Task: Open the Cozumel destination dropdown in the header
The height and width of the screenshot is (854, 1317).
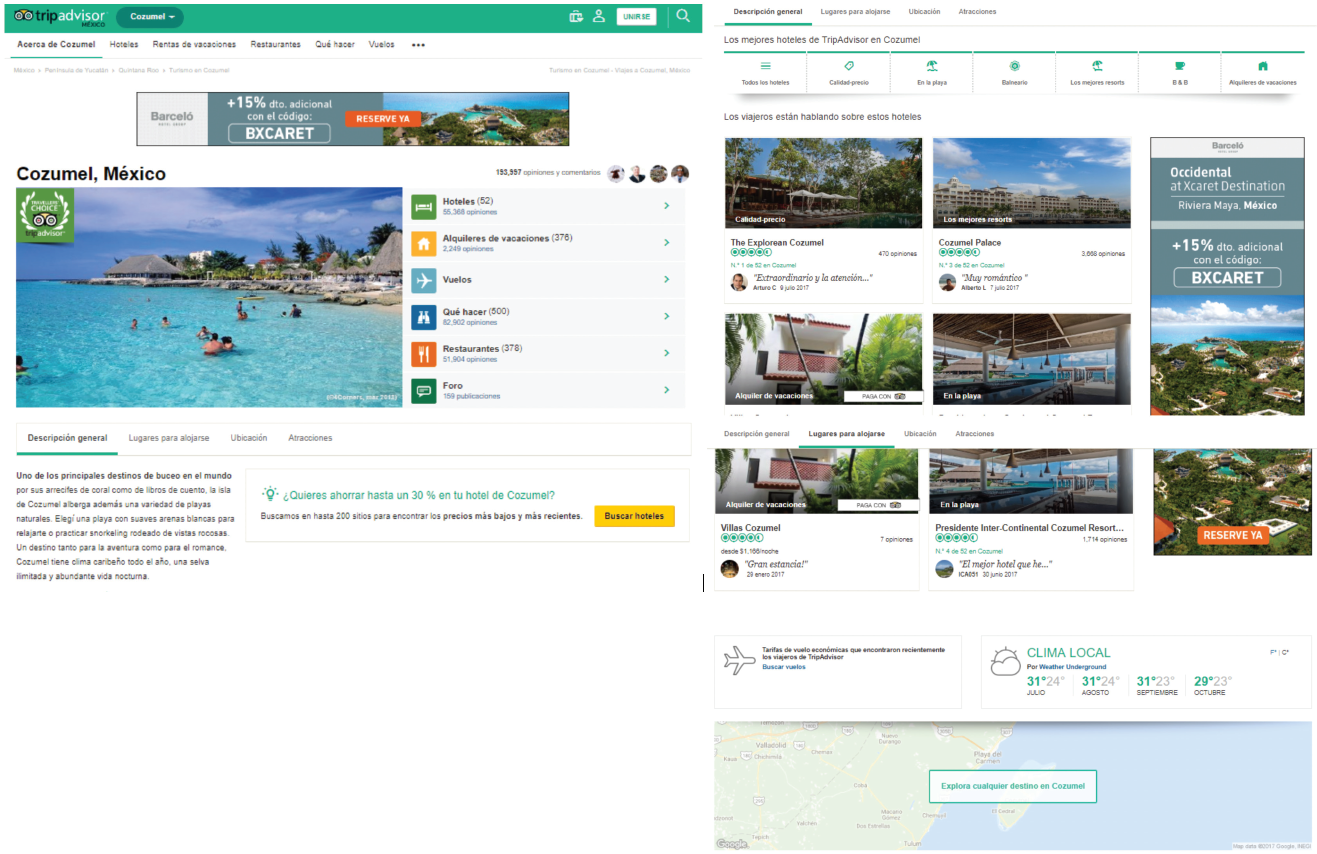Action: pyautogui.click(x=149, y=17)
